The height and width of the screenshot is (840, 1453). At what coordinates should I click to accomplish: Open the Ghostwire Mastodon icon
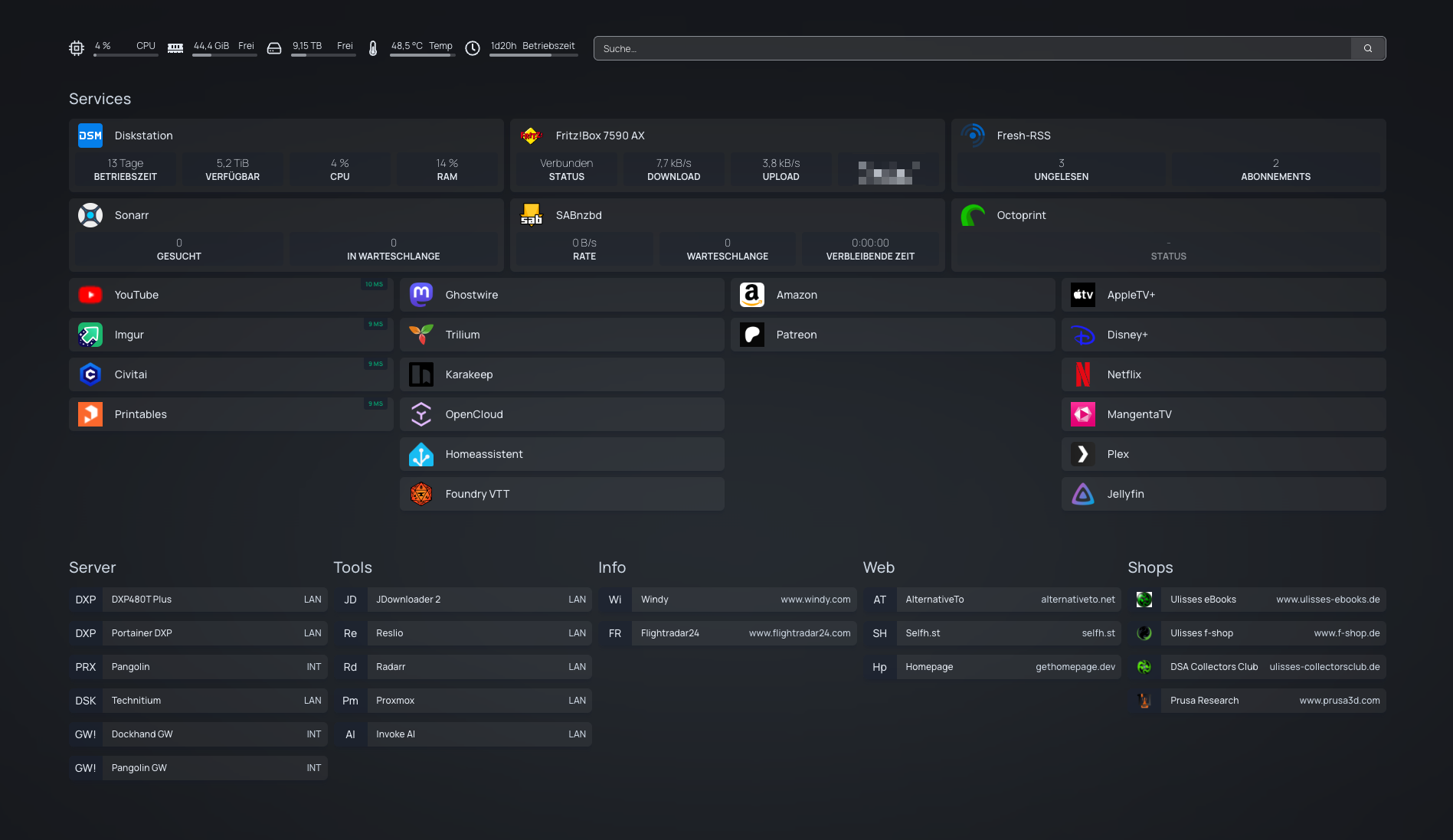pyautogui.click(x=421, y=295)
